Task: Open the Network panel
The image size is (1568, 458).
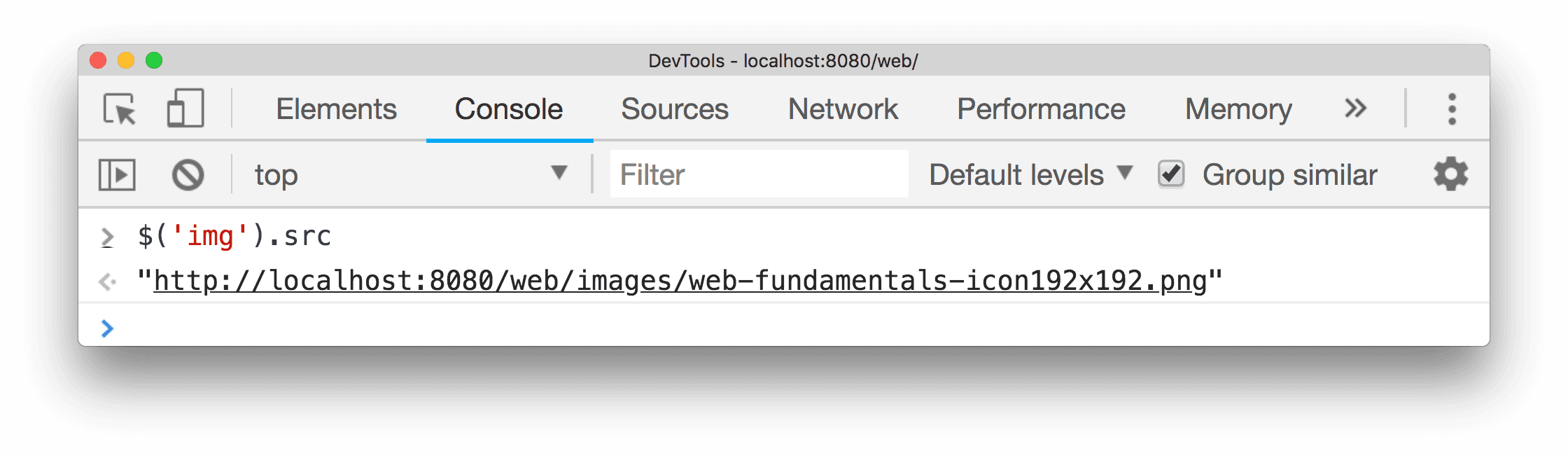Action: [842, 109]
